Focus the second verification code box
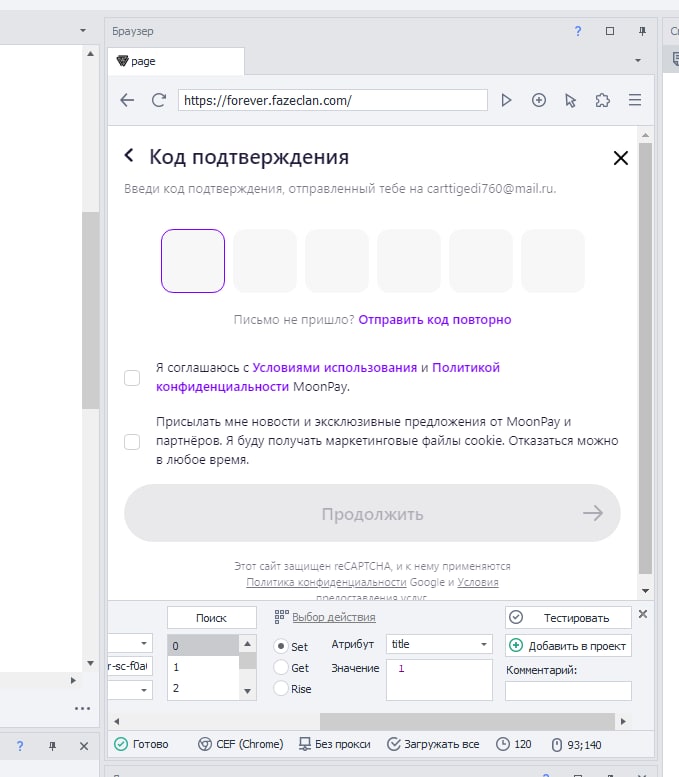Screen dimensions: 679x777 coord(265,261)
